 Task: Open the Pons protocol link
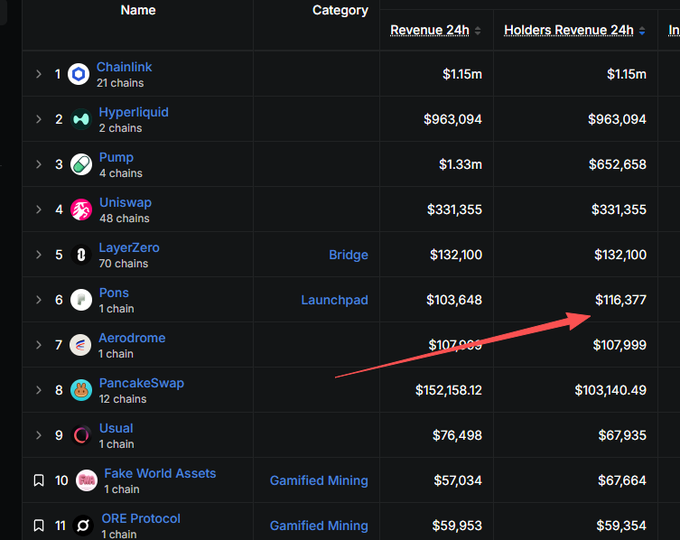(114, 292)
